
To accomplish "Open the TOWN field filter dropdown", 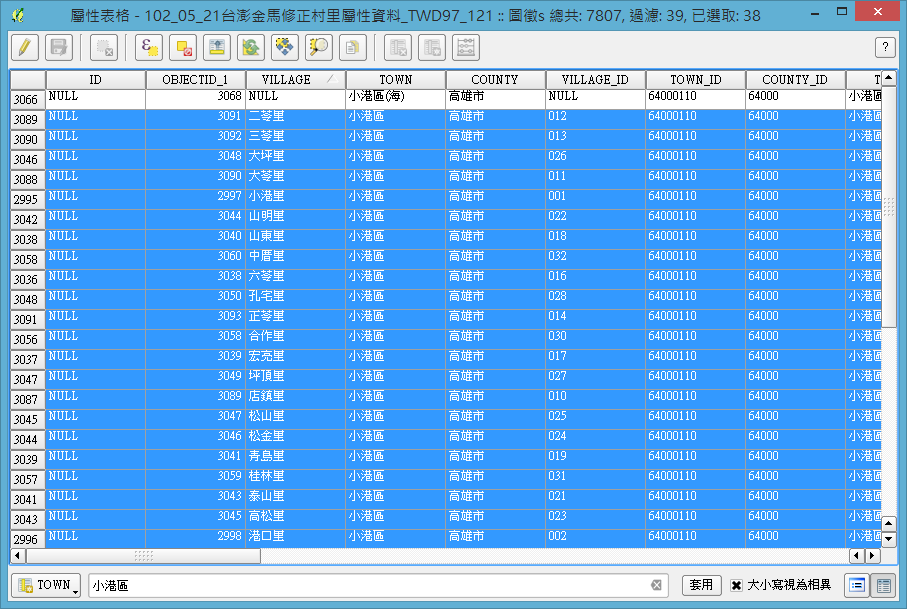I will [46, 585].
